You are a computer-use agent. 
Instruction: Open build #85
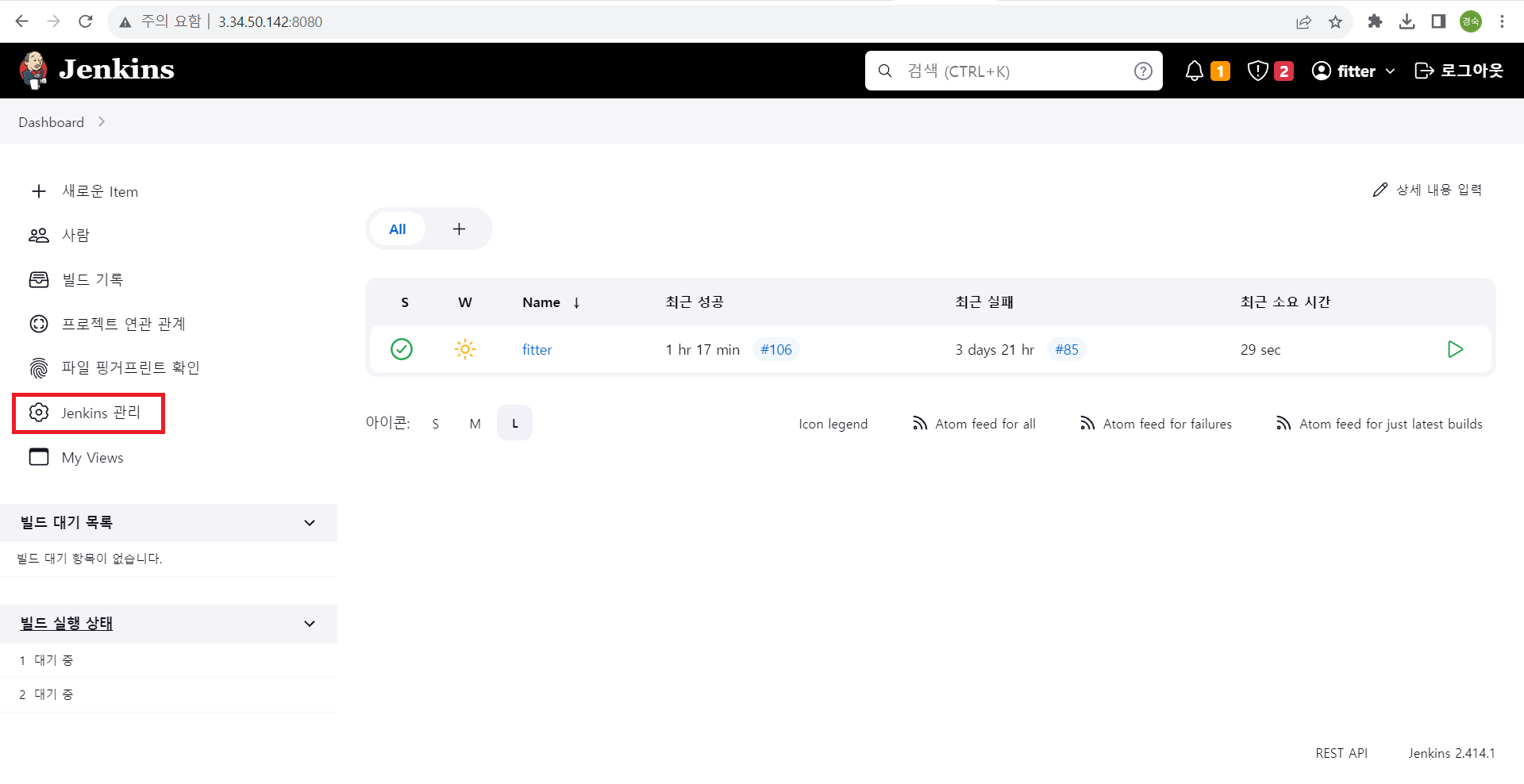tap(1067, 350)
